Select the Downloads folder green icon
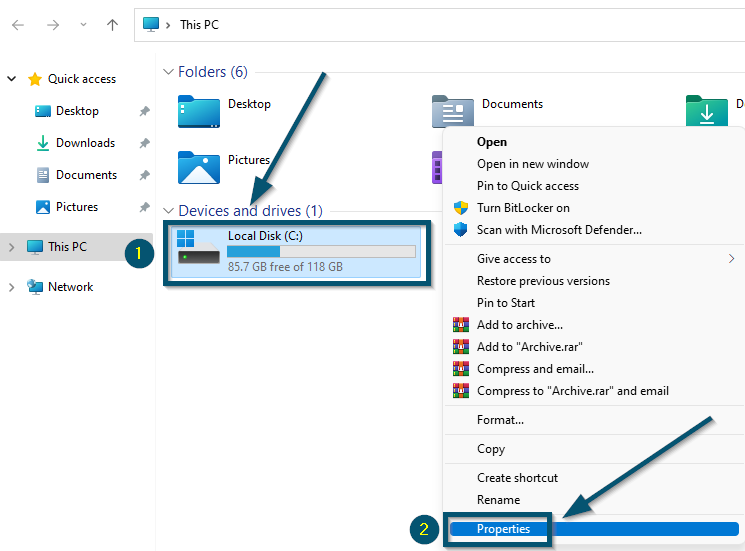The height and width of the screenshot is (551, 745). [707, 111]
